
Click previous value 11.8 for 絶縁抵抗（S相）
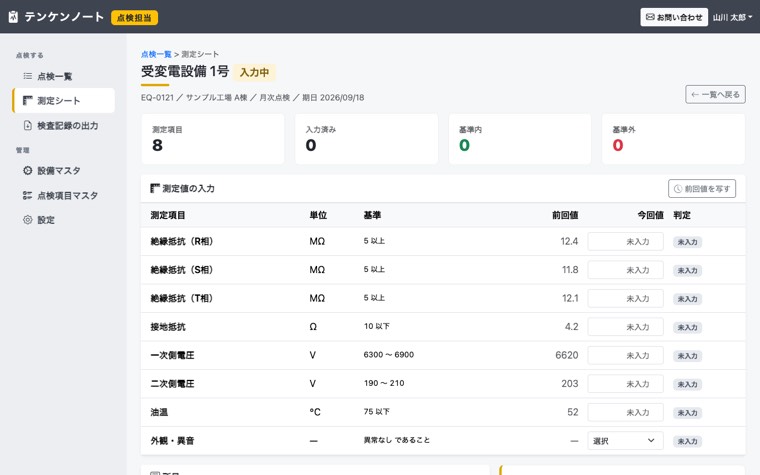(570, 270)
